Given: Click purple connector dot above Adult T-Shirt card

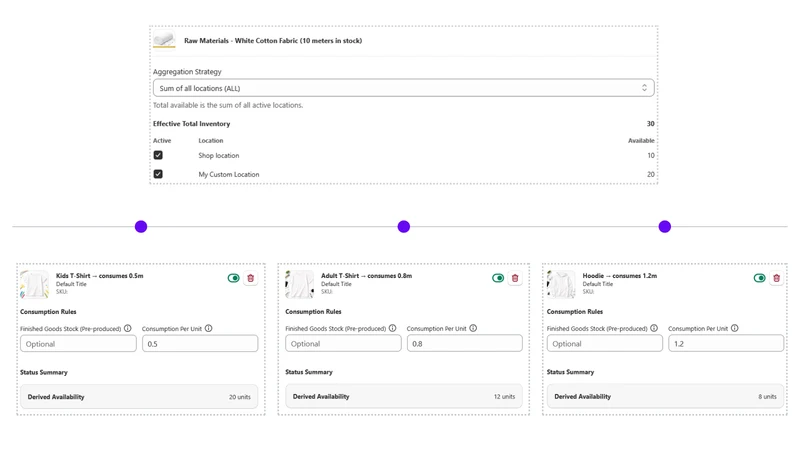Looking at the screenshot, I should click(x=404, y=227).
